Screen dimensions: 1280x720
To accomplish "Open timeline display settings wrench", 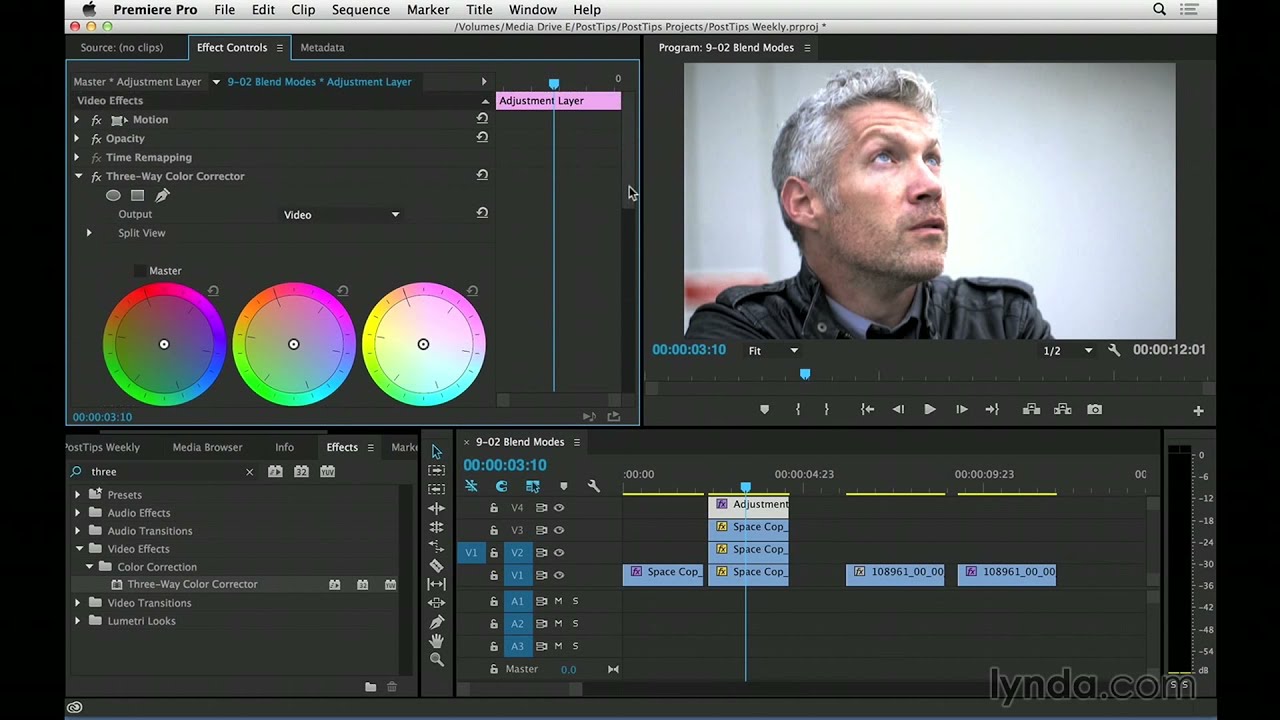I will tap(593, 486).
